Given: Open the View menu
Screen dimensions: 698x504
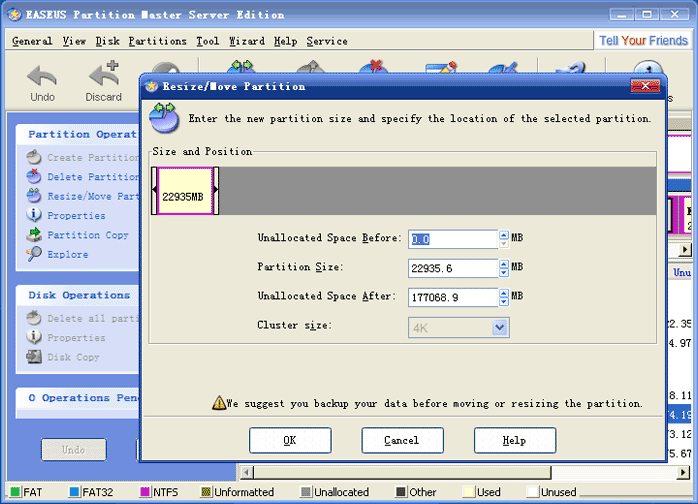Looking at the screenshot, I should [x=74, y=41].
